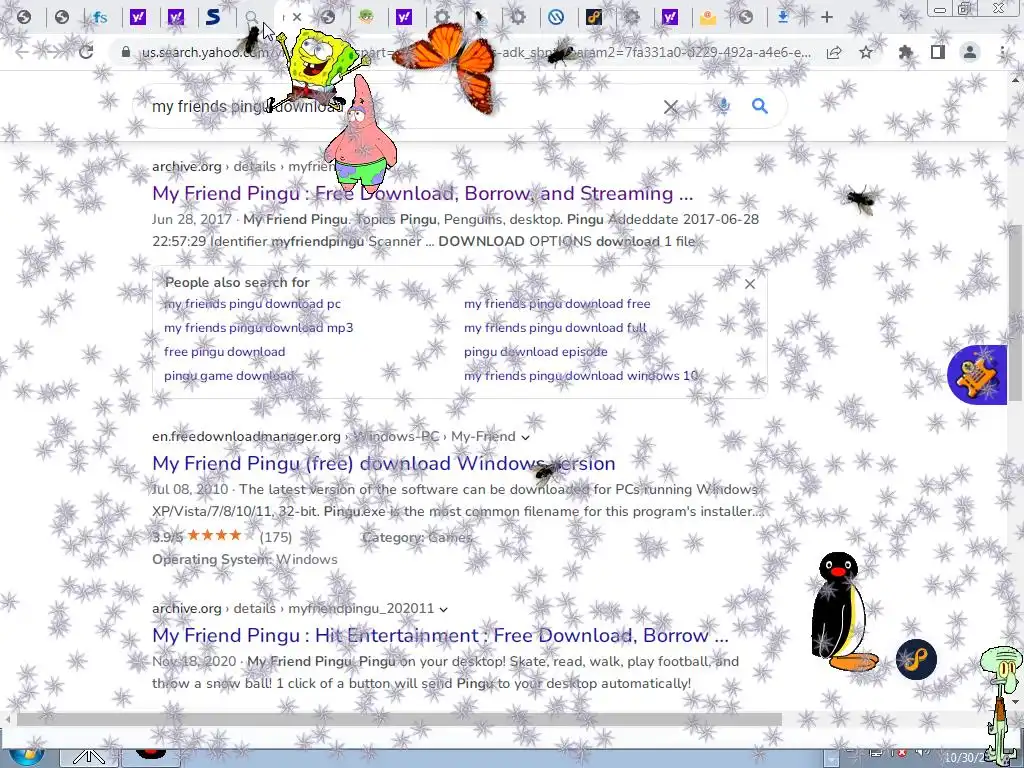Switch to the blue 'S' tab
The height and width of the screenshot is (768, 1024).
pyautogui.click(x=214, y=17)
